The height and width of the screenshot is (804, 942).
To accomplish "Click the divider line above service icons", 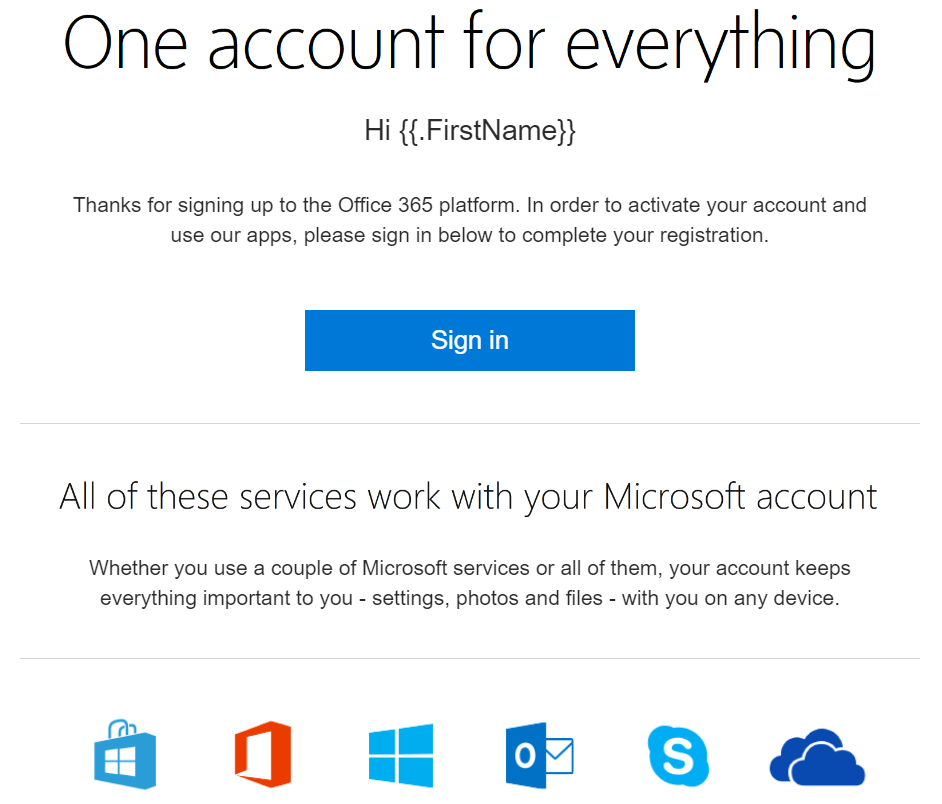I will tap(469, 659).
